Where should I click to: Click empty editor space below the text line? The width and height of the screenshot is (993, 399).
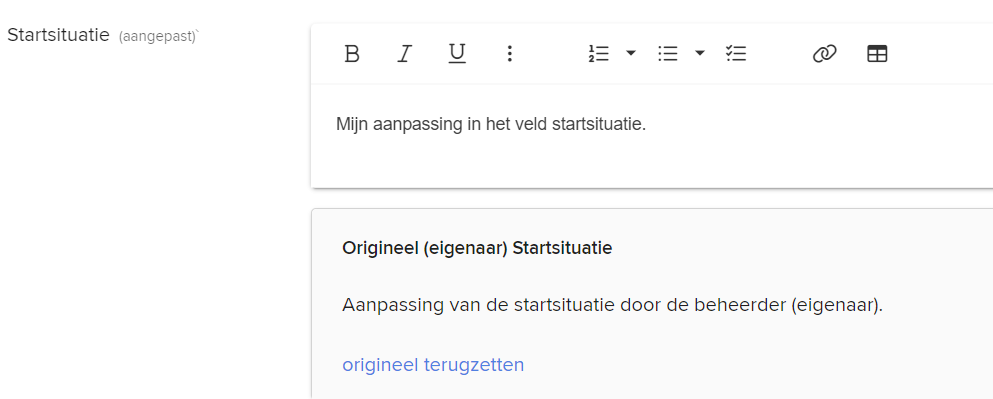click(x=652, y=162)
